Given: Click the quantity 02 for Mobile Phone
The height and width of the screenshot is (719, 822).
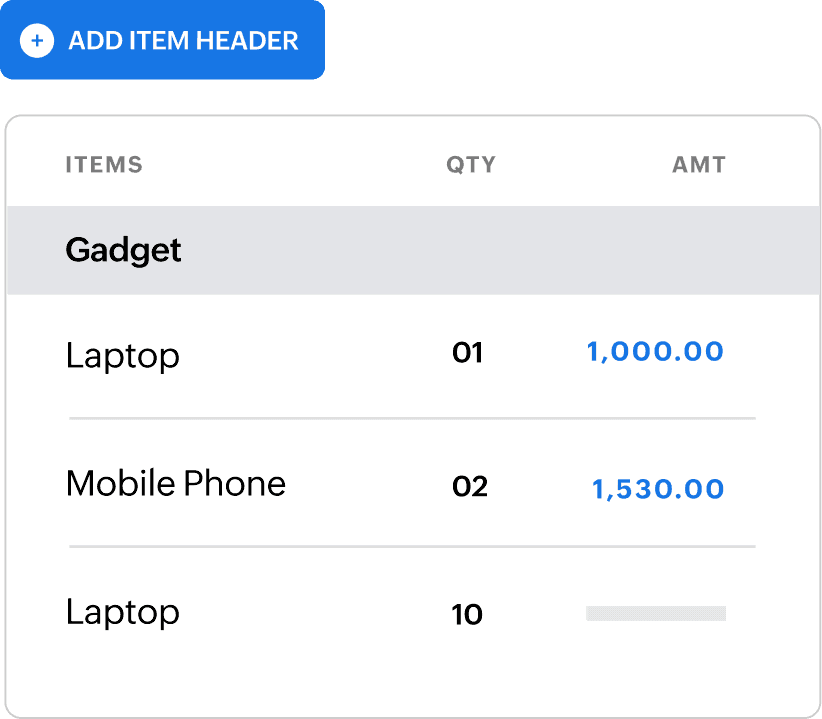Looking at the screenshot, I should (469, 487).
